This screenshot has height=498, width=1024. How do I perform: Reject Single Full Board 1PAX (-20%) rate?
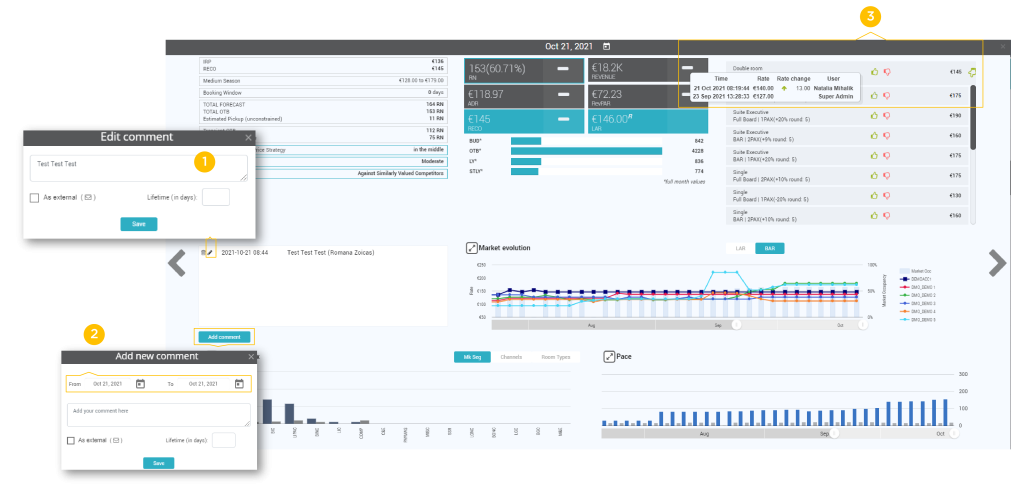pos(887,195)
